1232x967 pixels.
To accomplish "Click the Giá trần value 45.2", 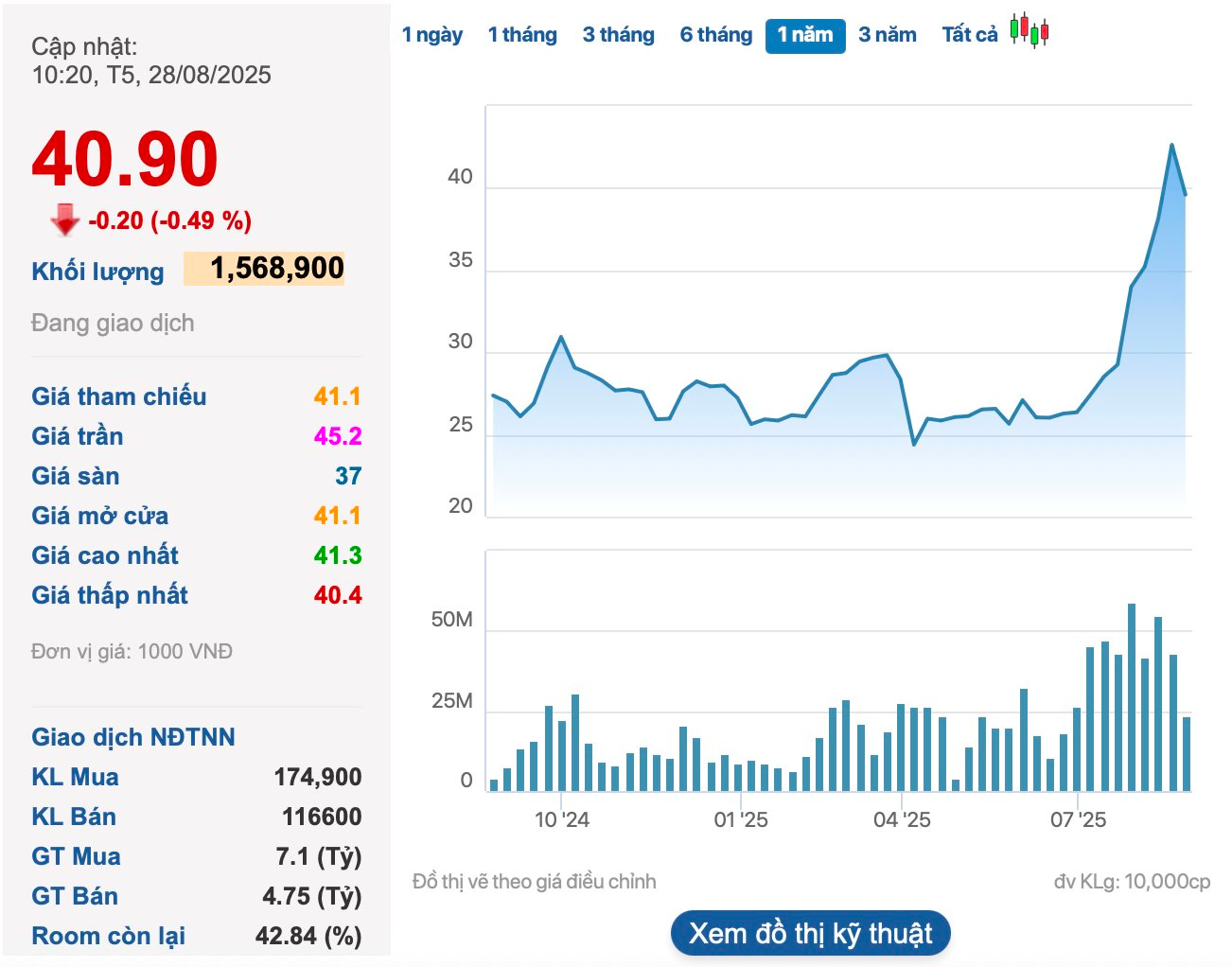I will click(338, 436).
